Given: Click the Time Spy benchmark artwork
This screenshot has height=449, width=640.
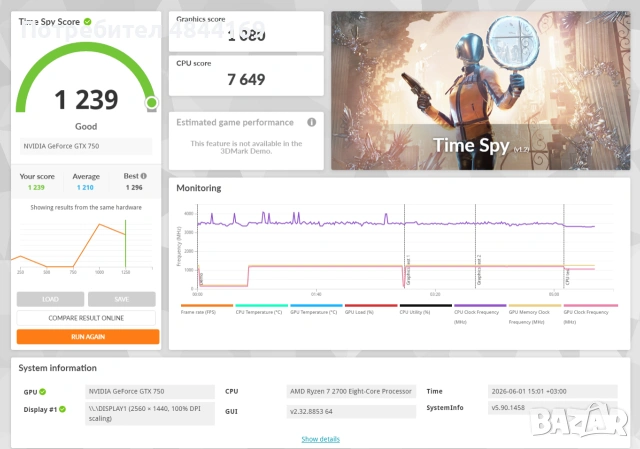Looking at the screenshot, I should (x=480, y=90).
